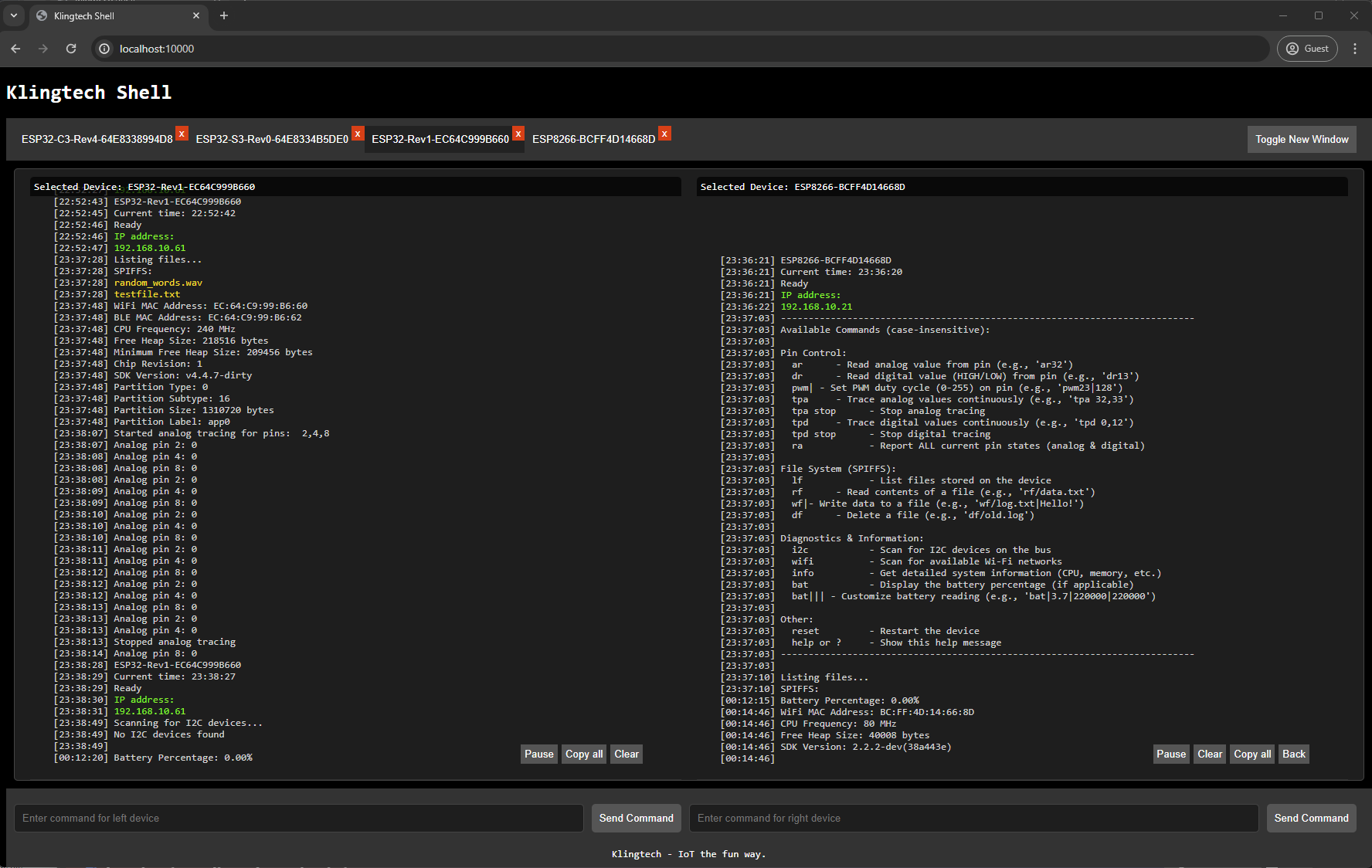1372x868 pixels.
Task: Pause the right device log output
Action: click(1171, 754)
